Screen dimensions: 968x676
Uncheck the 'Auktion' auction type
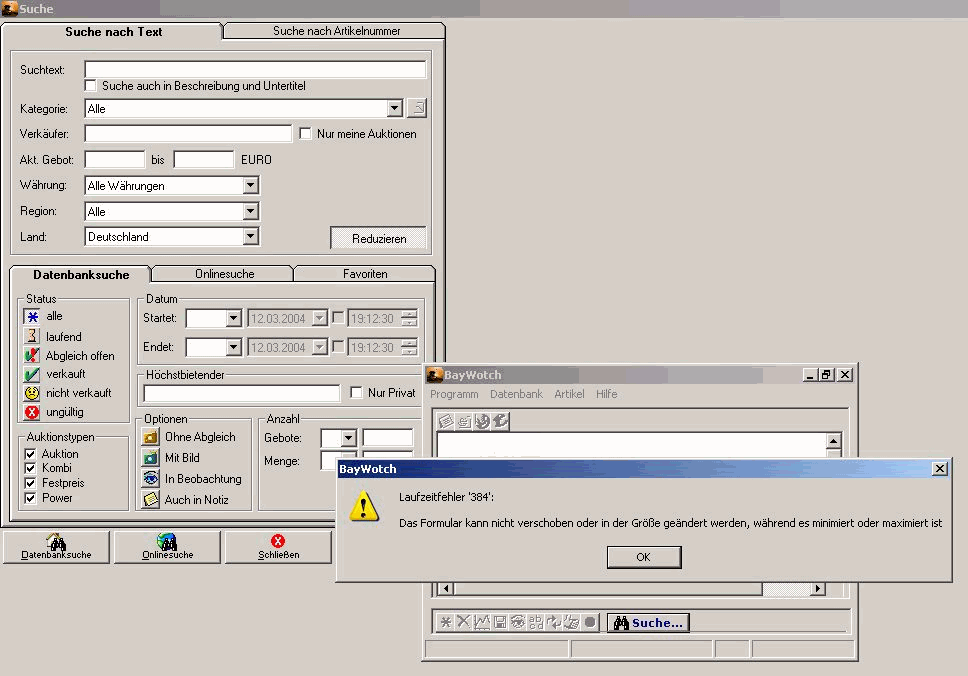point(30,454)
